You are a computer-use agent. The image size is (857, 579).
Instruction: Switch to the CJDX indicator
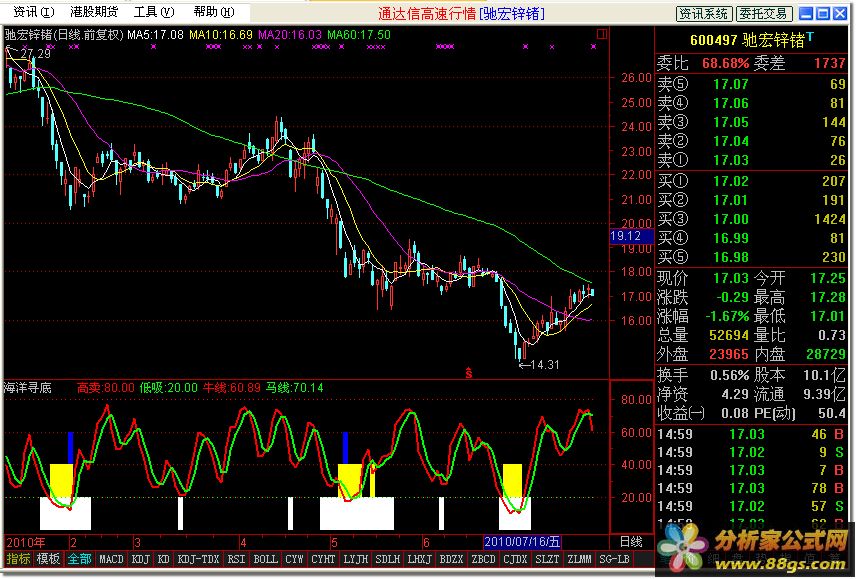point(515,559)
